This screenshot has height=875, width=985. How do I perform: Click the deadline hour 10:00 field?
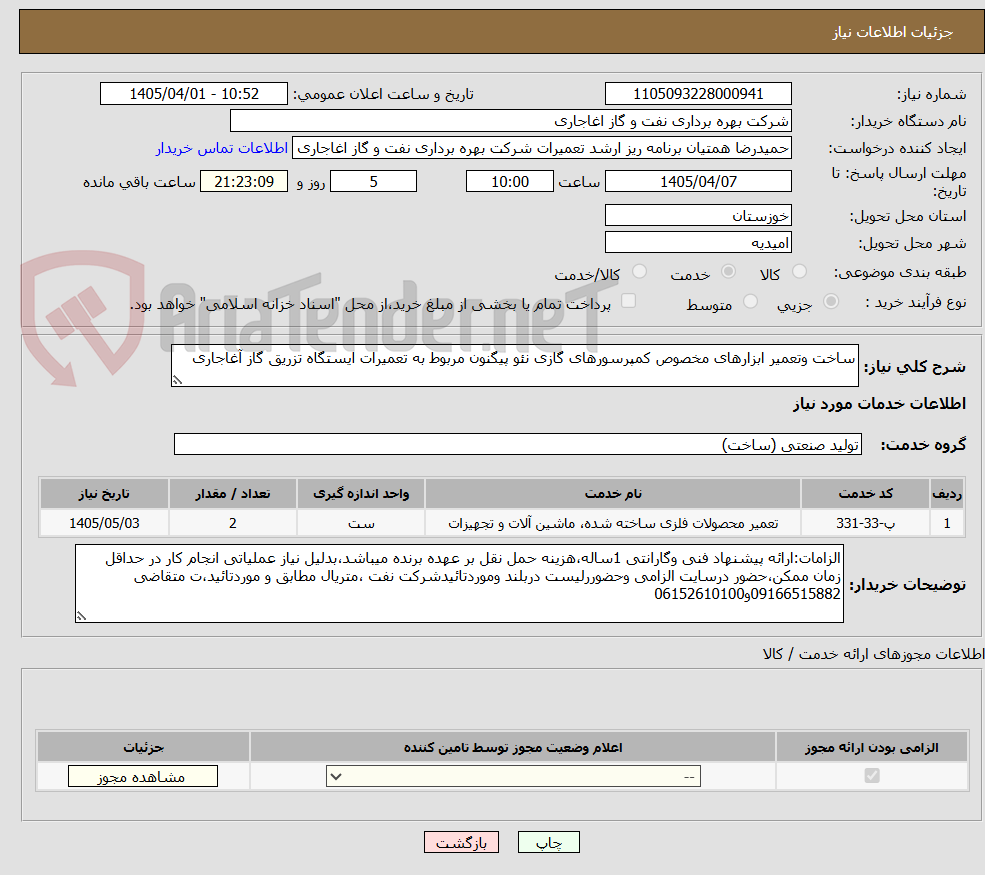tap(509, 182)
